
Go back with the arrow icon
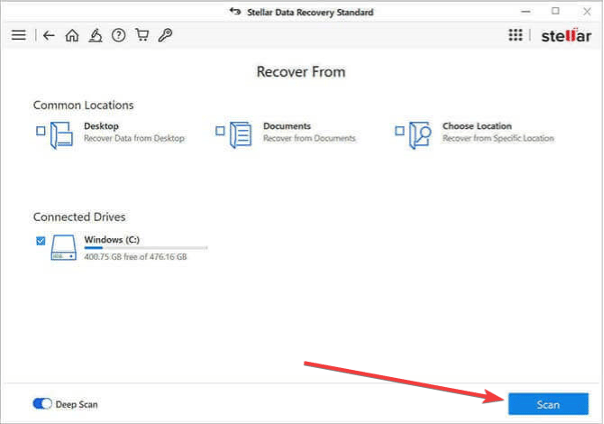tap(49, 35)
